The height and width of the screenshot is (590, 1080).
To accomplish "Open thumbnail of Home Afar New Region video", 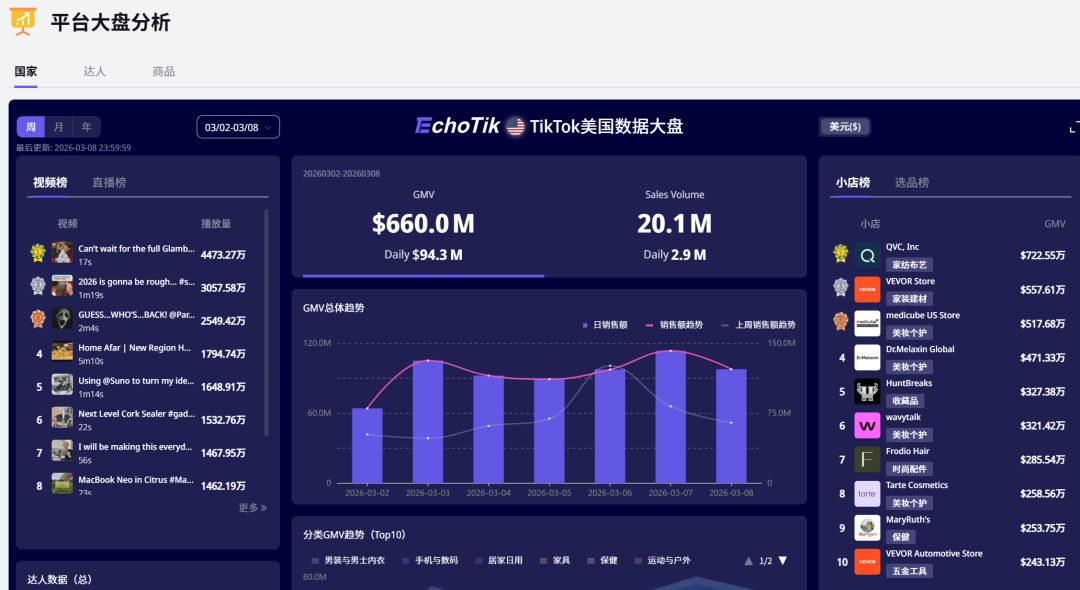I will point(62,352).
